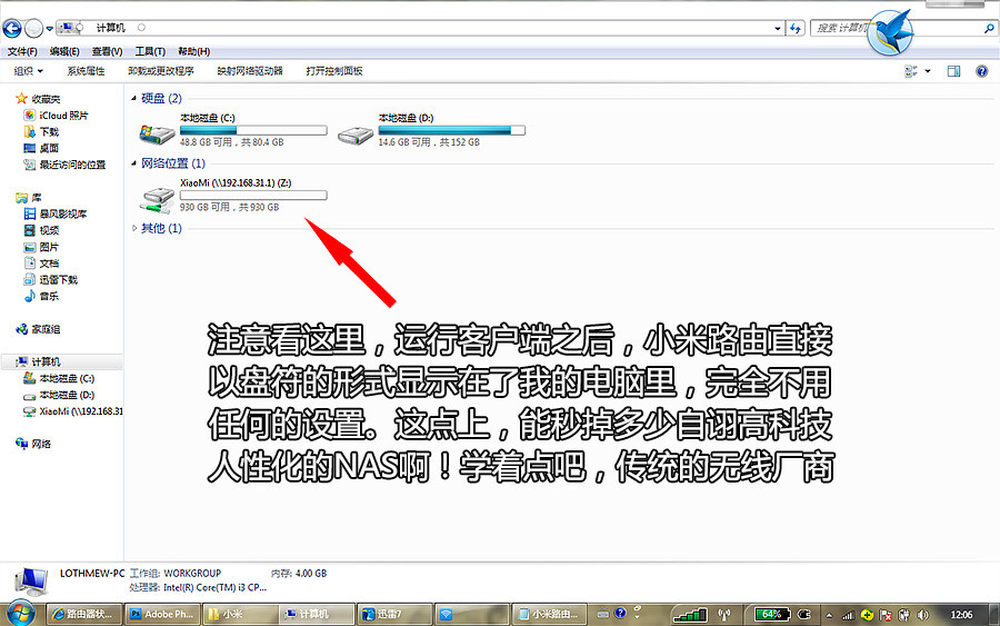Image resolution: width=1000 pixels, height=626 pixels.
Task: Click the 打开控制面板 toolbar button
Action: click(x=334, y=71)
